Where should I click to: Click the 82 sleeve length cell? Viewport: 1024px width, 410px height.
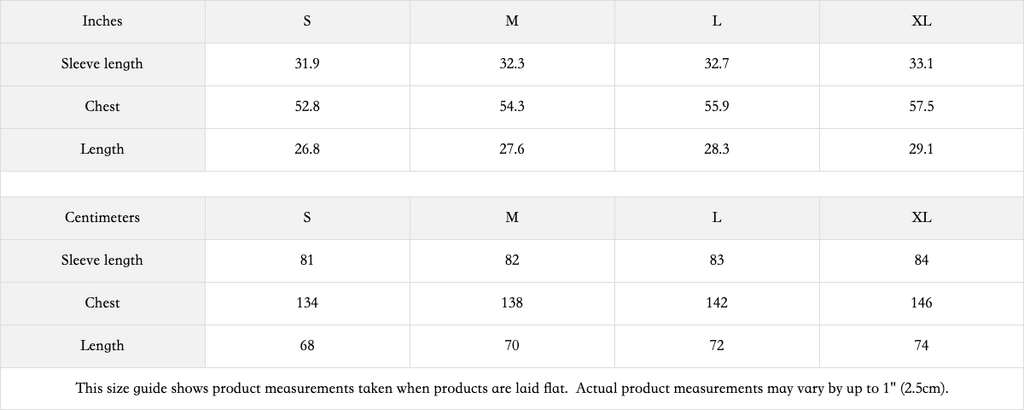[x=512, y=260]
